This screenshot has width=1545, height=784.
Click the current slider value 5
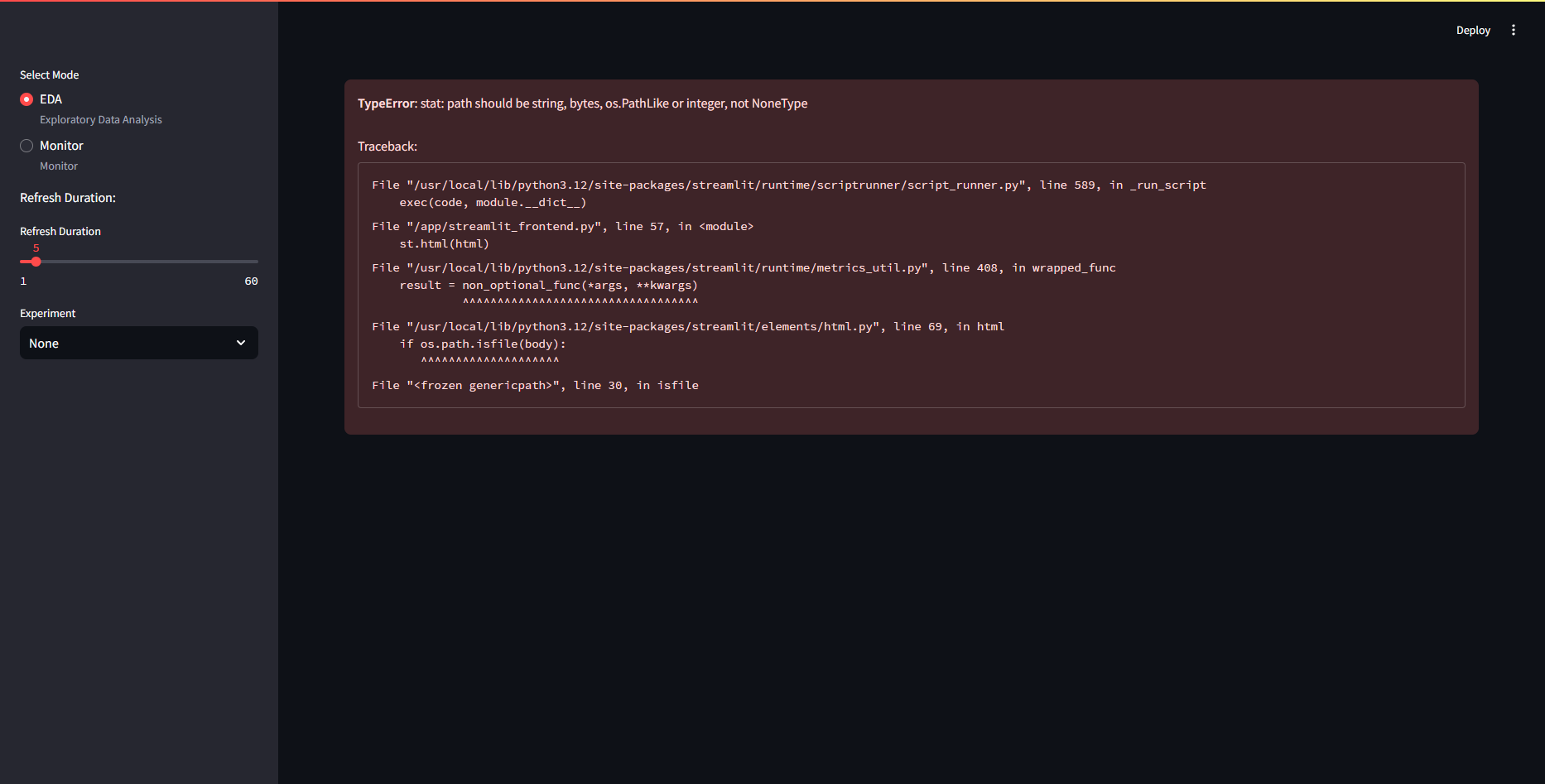coord(36,248)
